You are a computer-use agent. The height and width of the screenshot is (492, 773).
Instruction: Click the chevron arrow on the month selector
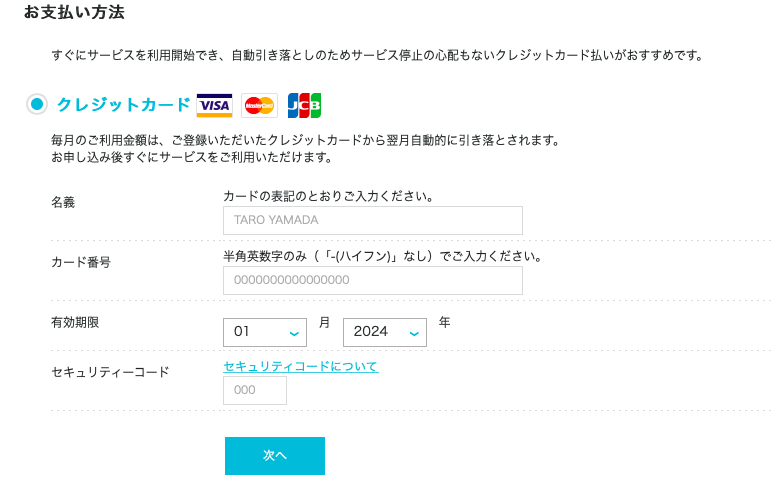[x=294, y=334]
